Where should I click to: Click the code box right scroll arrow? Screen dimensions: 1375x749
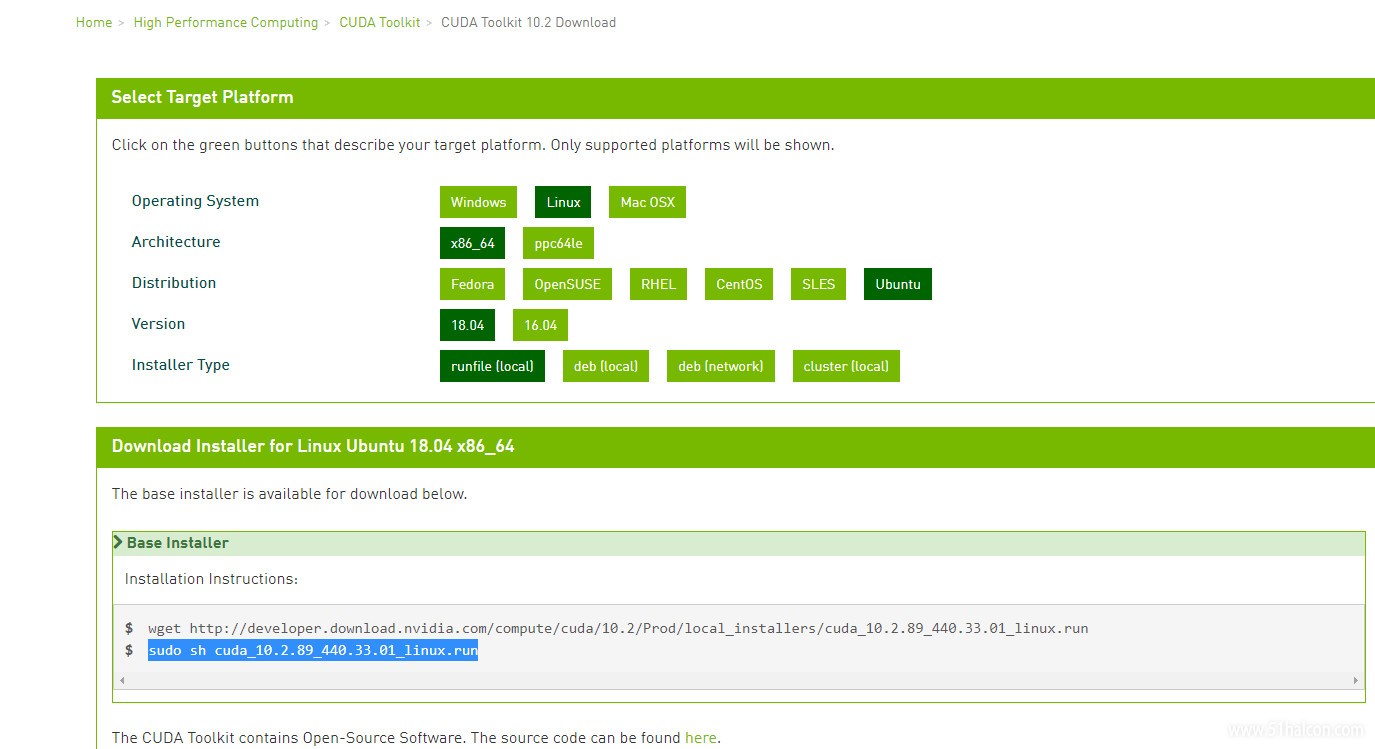click(x=1356, y=680)
